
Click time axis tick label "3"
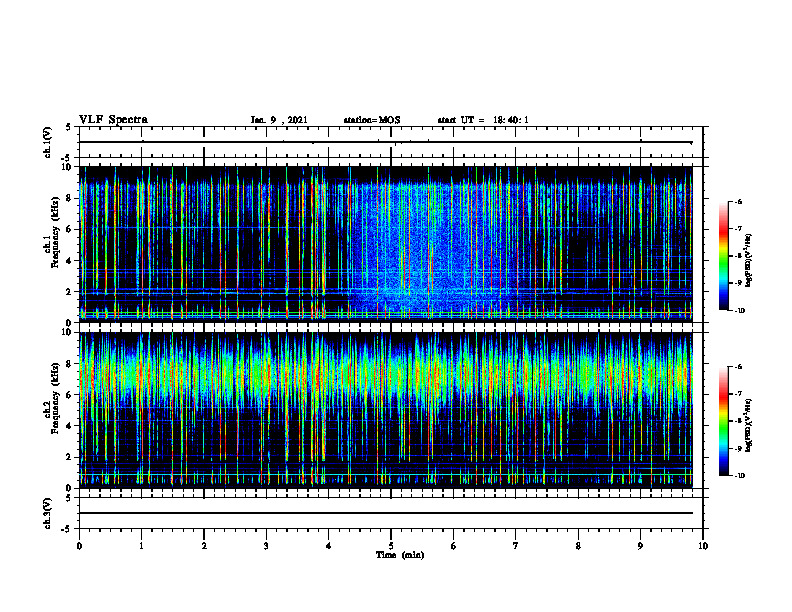point(266,546)
